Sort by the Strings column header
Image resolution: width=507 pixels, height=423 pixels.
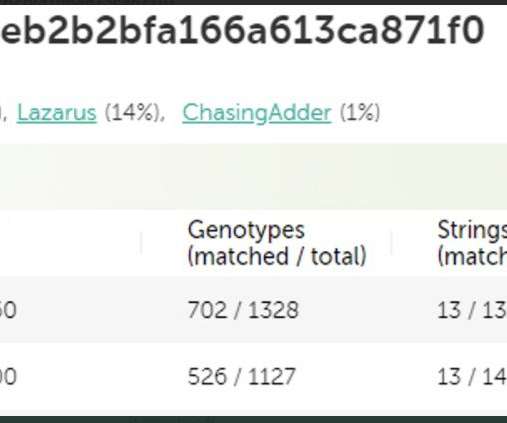coord(472,243)
